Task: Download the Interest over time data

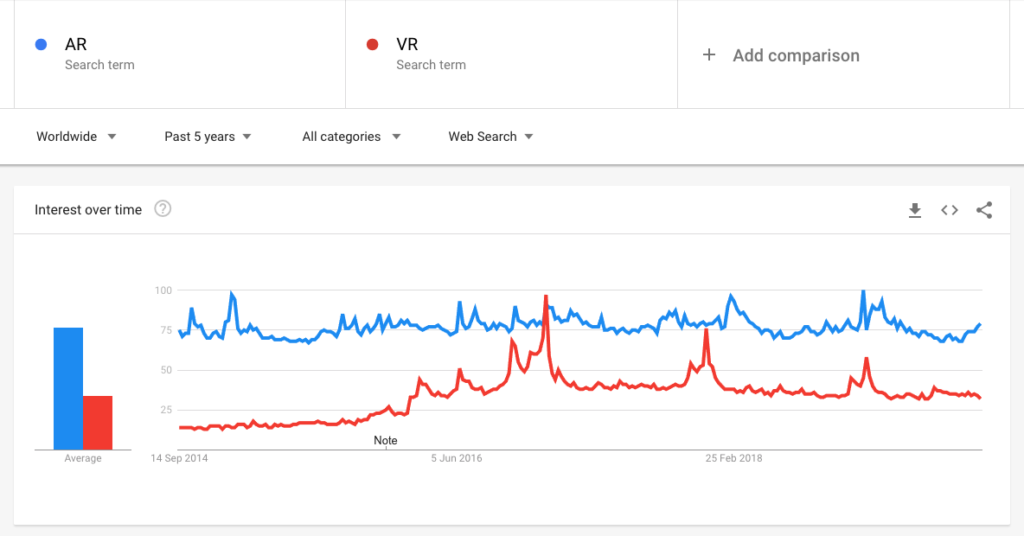Action: point(915,210)
